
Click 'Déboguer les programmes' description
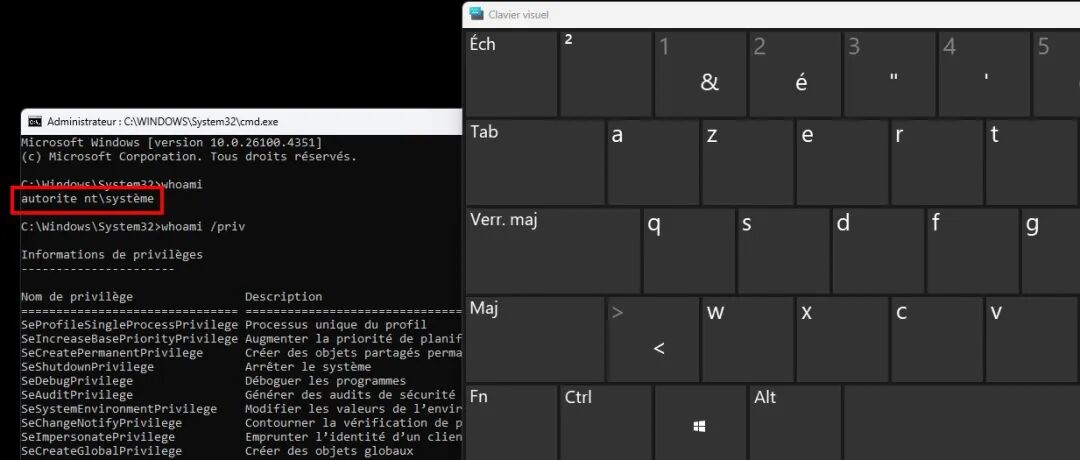325,381
